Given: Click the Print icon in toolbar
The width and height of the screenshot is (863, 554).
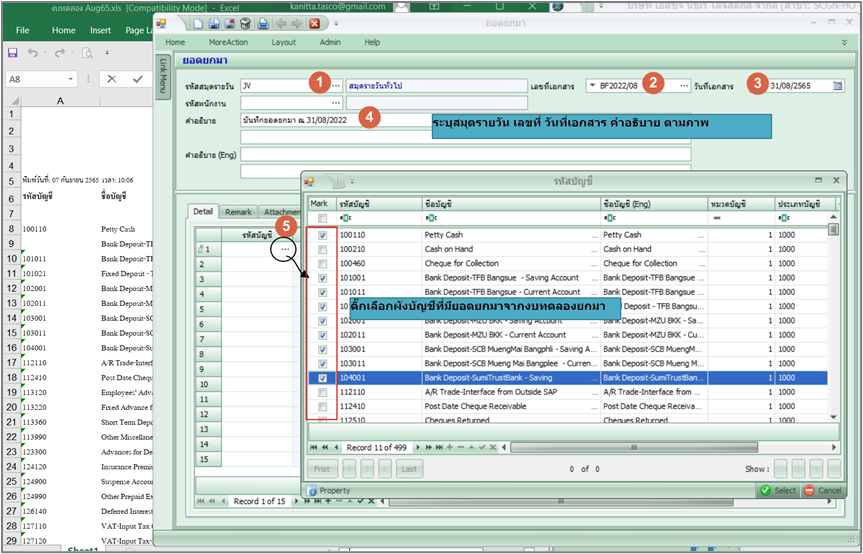Looking at the screenshot, I should click(262, 23).
